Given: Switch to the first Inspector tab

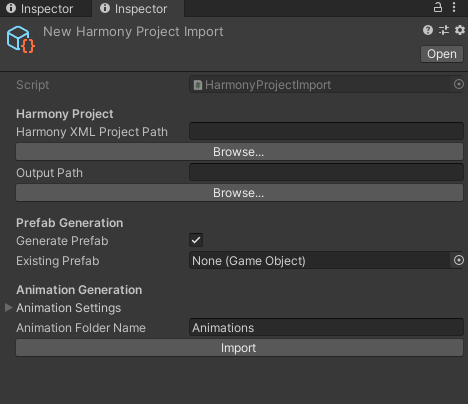Looking at the screenshot, I should point(40,9).
